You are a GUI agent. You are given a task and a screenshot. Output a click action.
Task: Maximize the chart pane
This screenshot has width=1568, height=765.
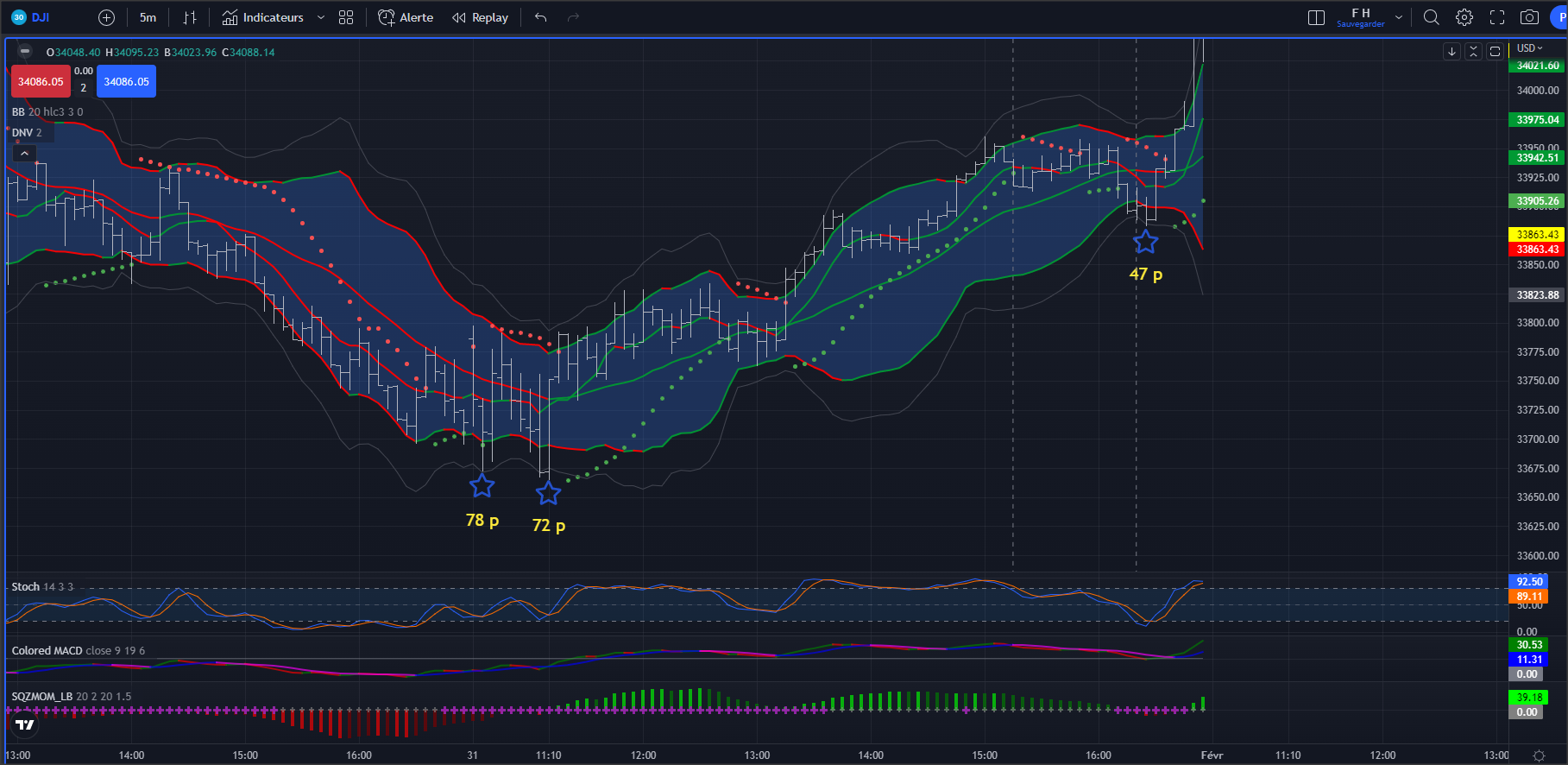(1496, 52)
